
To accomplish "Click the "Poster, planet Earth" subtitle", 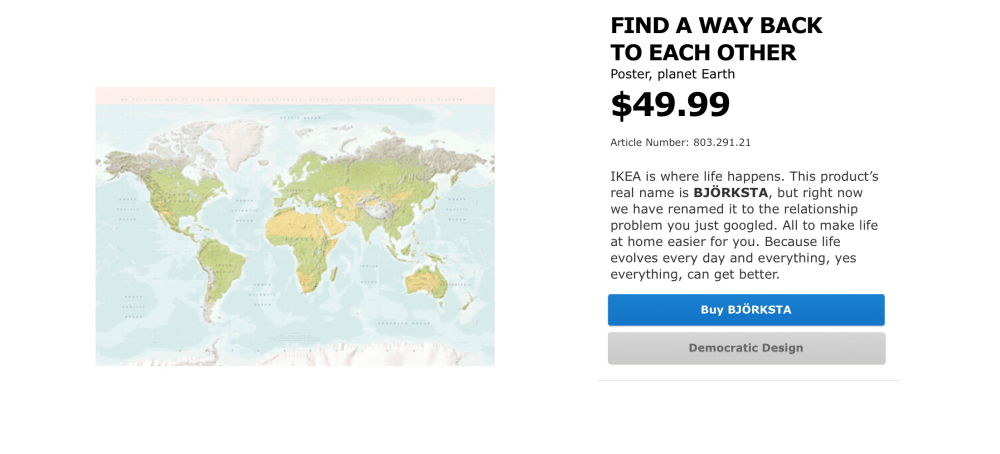I will pos(672,74).
